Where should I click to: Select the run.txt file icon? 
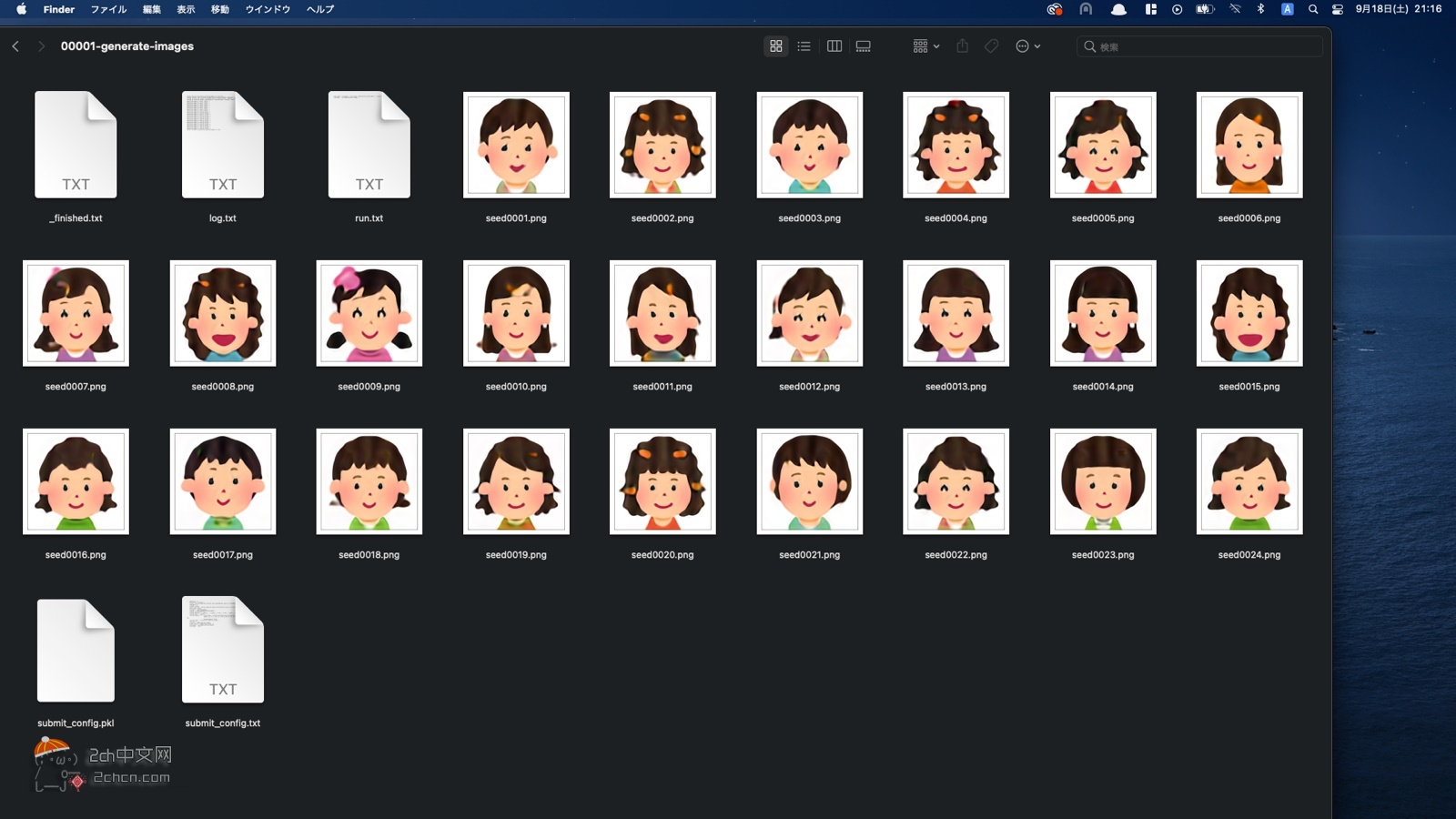tap(369, 145)
